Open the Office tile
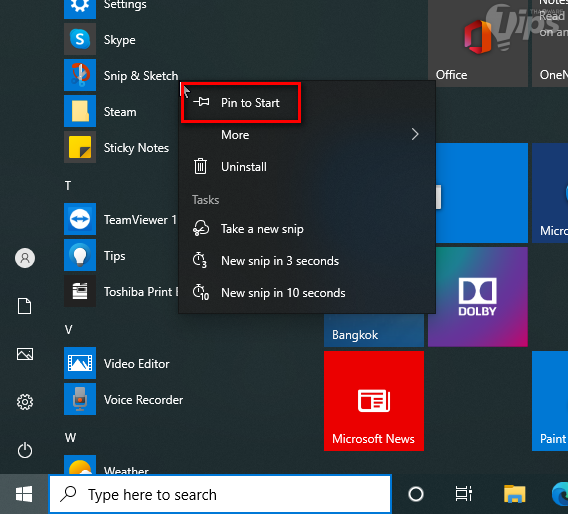This screenshot has width=568, height=514. click(478, 43)
